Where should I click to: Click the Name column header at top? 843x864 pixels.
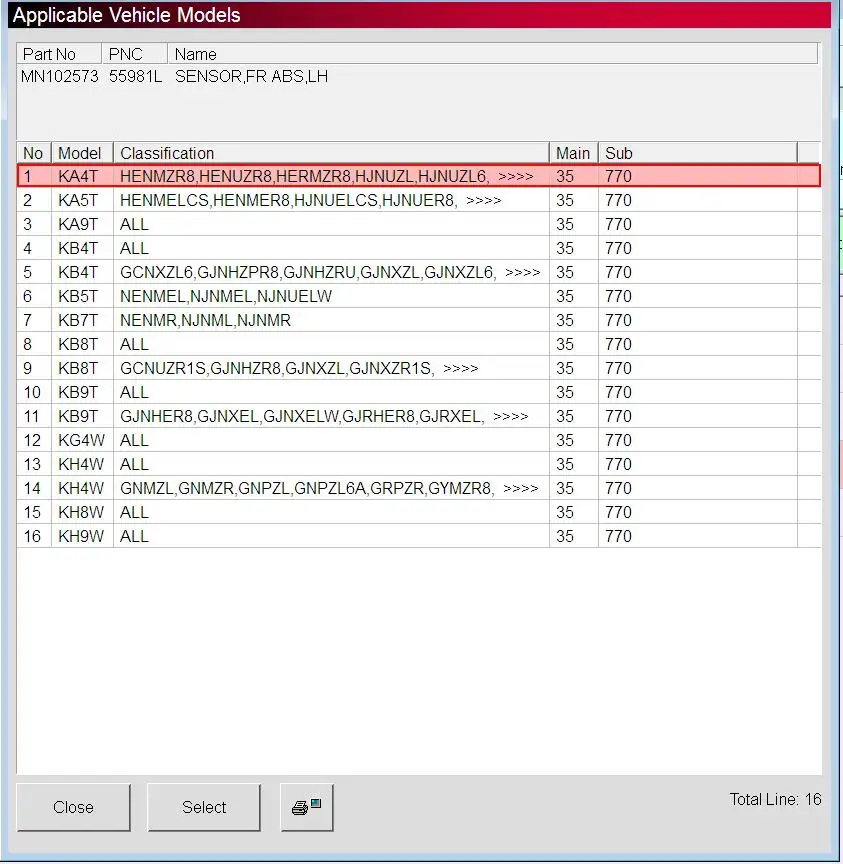tap(493, 54)
